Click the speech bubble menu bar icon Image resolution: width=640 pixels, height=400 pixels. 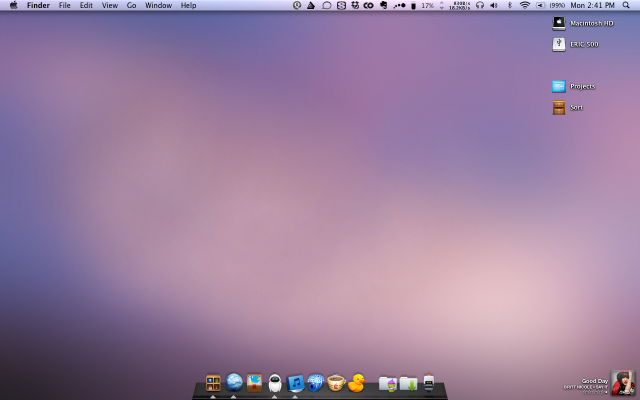point(327,5)
